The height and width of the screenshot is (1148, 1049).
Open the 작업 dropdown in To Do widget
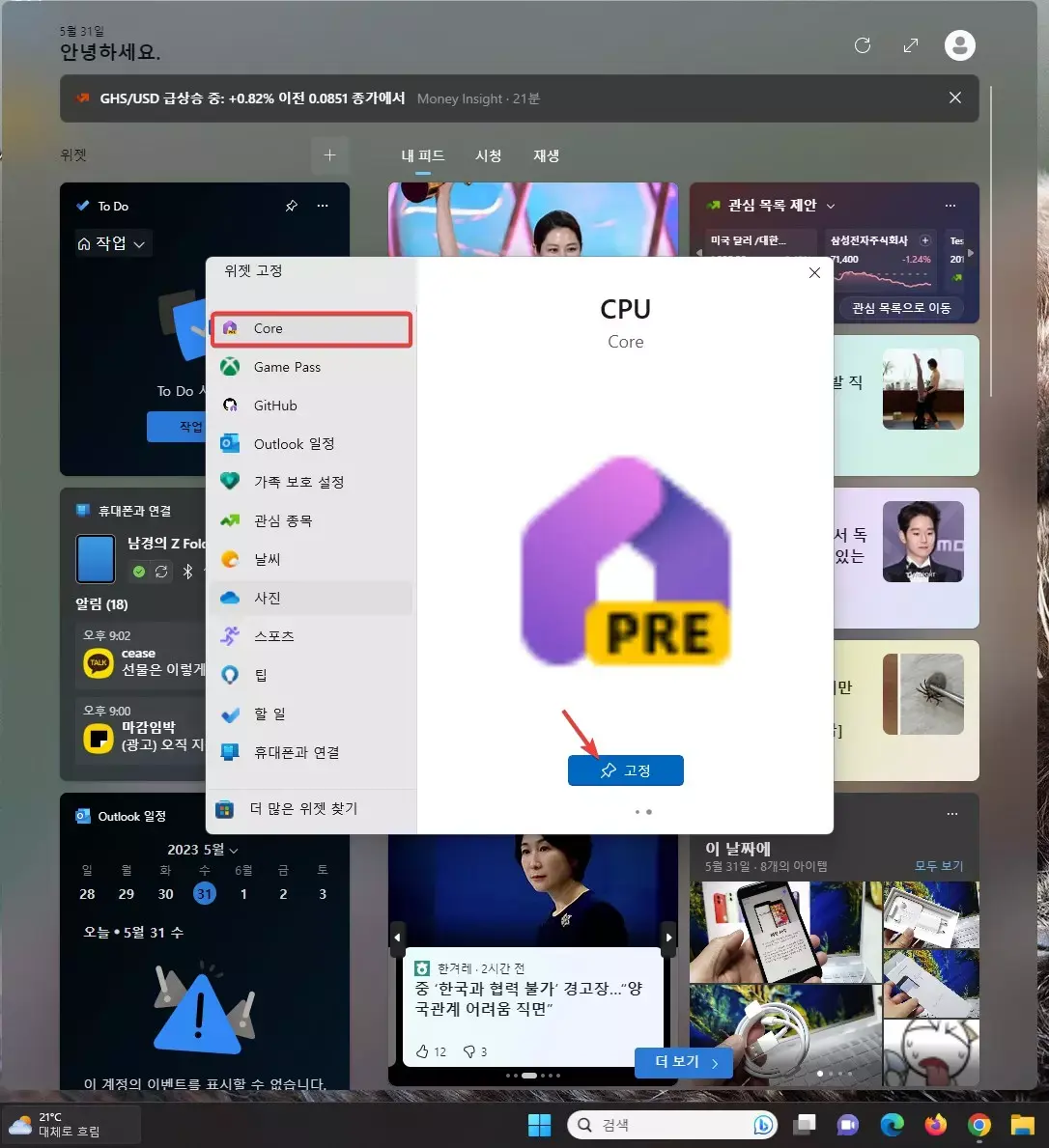112,243
